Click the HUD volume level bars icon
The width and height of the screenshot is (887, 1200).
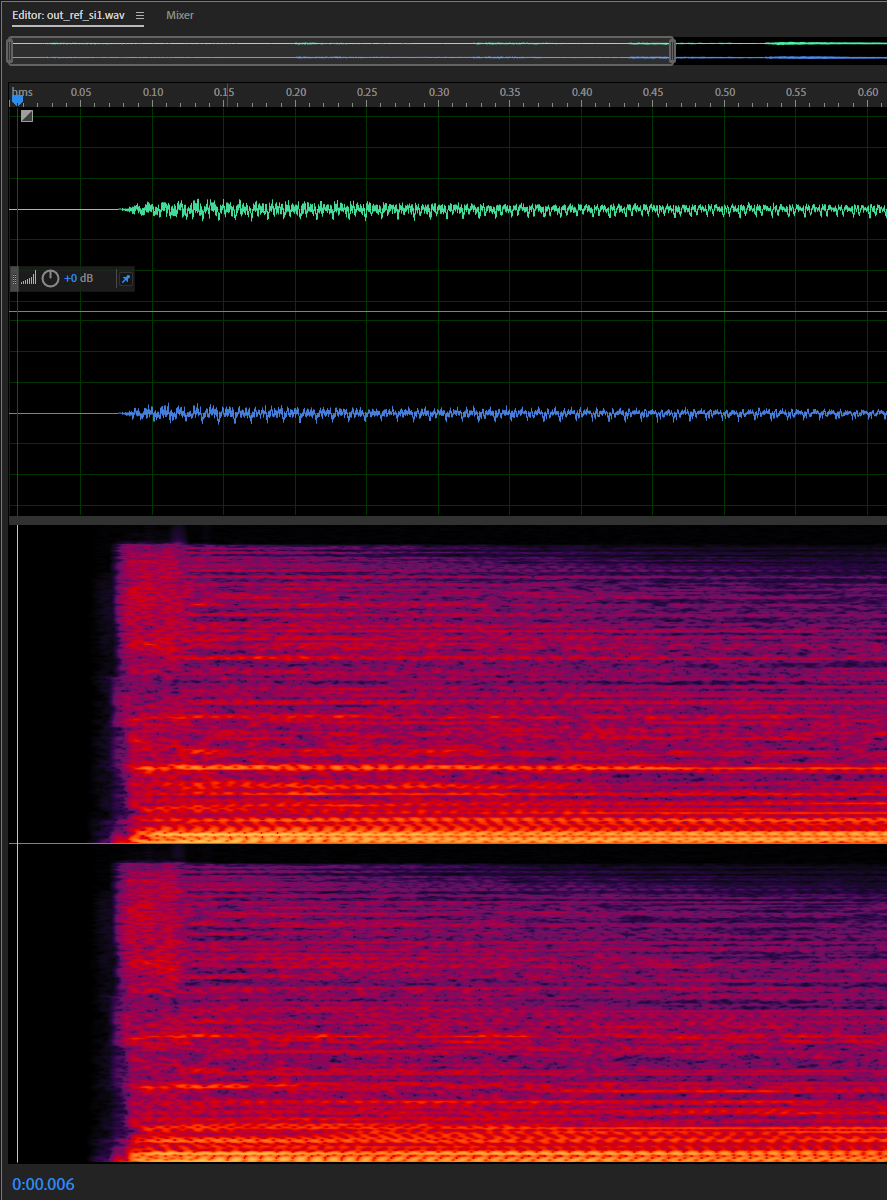pyautogui.click(x=29, y=279)
